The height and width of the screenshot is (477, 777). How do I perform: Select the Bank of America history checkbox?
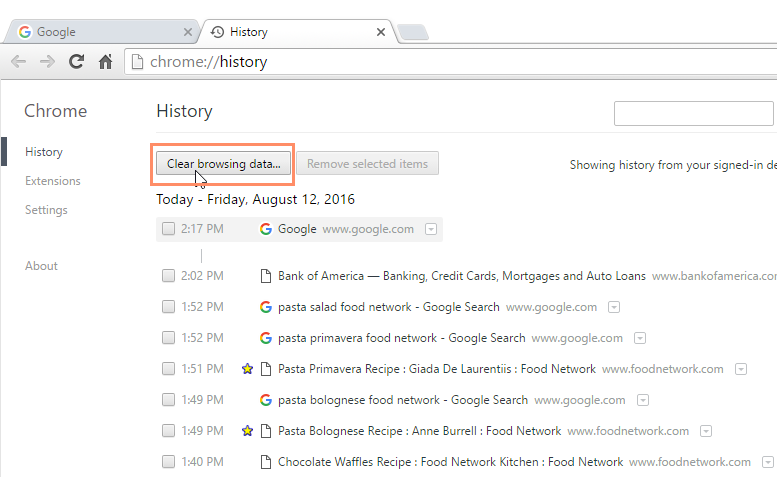168,276
